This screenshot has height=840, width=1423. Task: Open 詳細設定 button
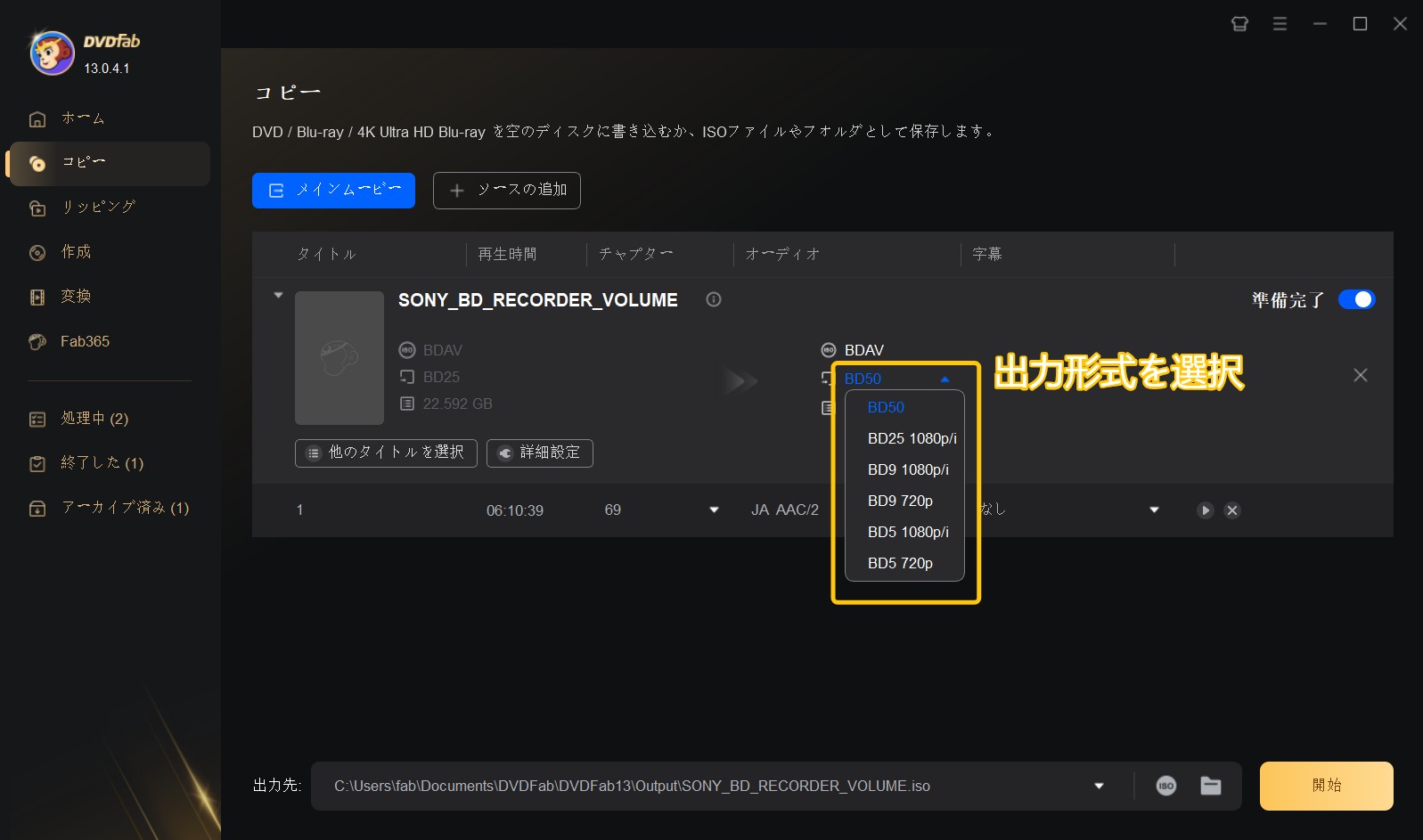[540, 453]
